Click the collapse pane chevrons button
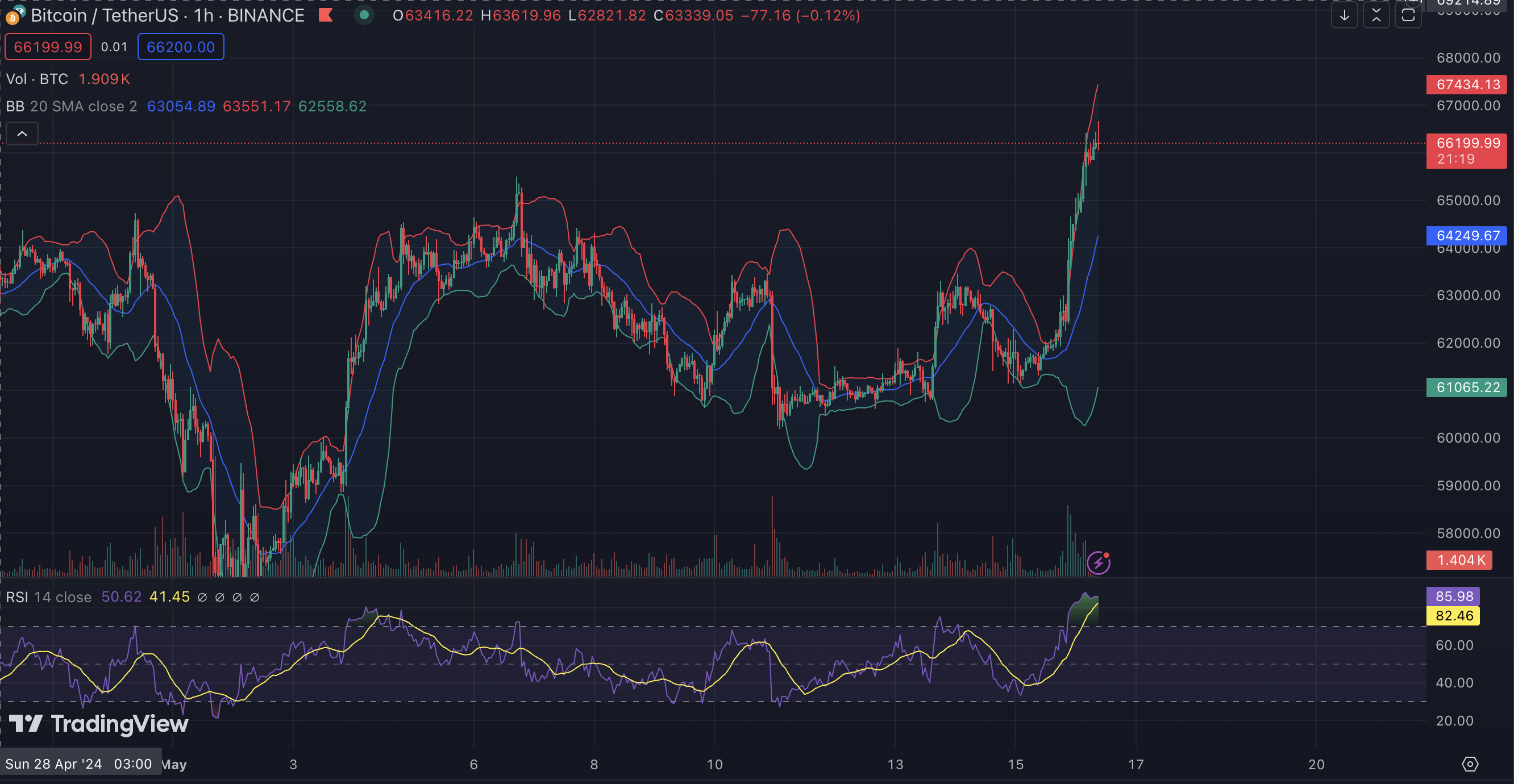Screen dimensions: 1514x784 1376,15
